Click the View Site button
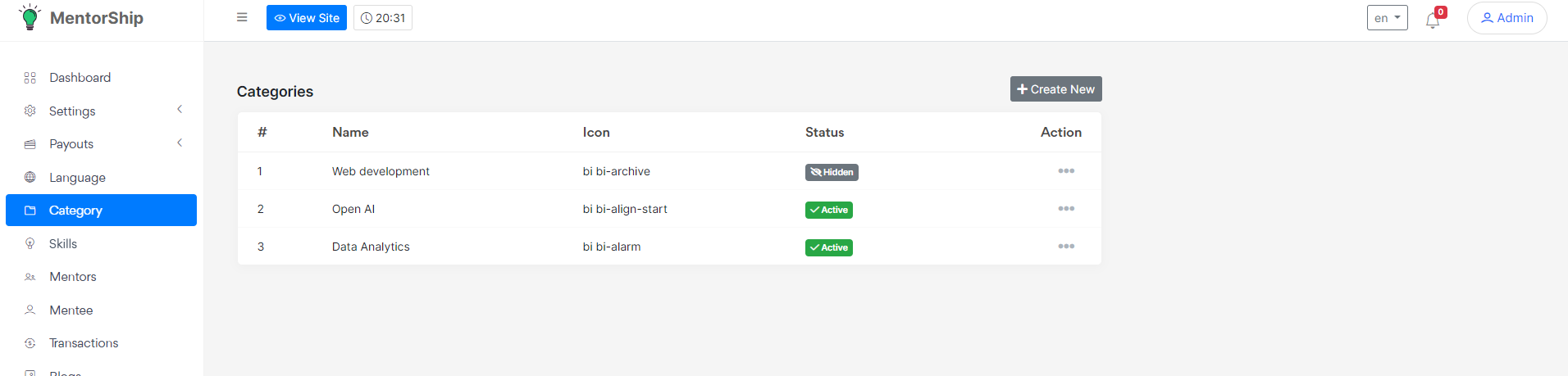This screenshot has height=376, width=1568. click(x=306, y=18)
